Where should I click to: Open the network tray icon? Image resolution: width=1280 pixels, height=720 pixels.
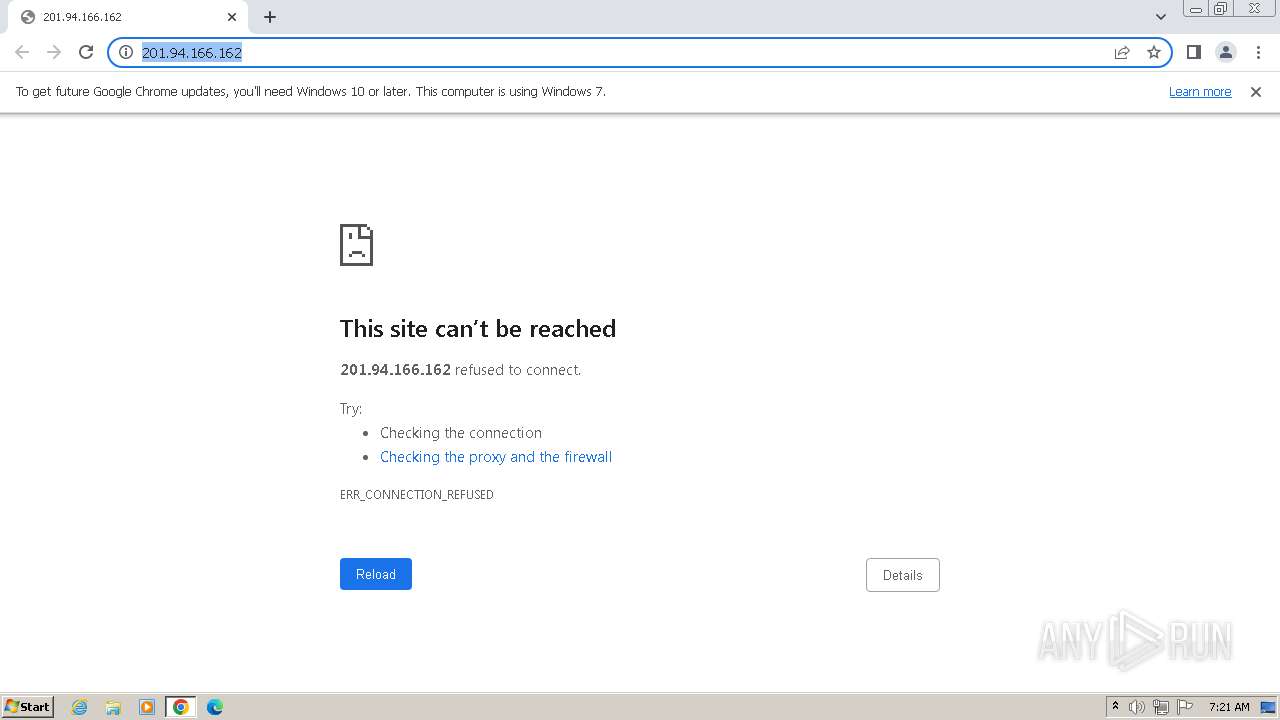pyautogui.click(x=1161, y=707)
